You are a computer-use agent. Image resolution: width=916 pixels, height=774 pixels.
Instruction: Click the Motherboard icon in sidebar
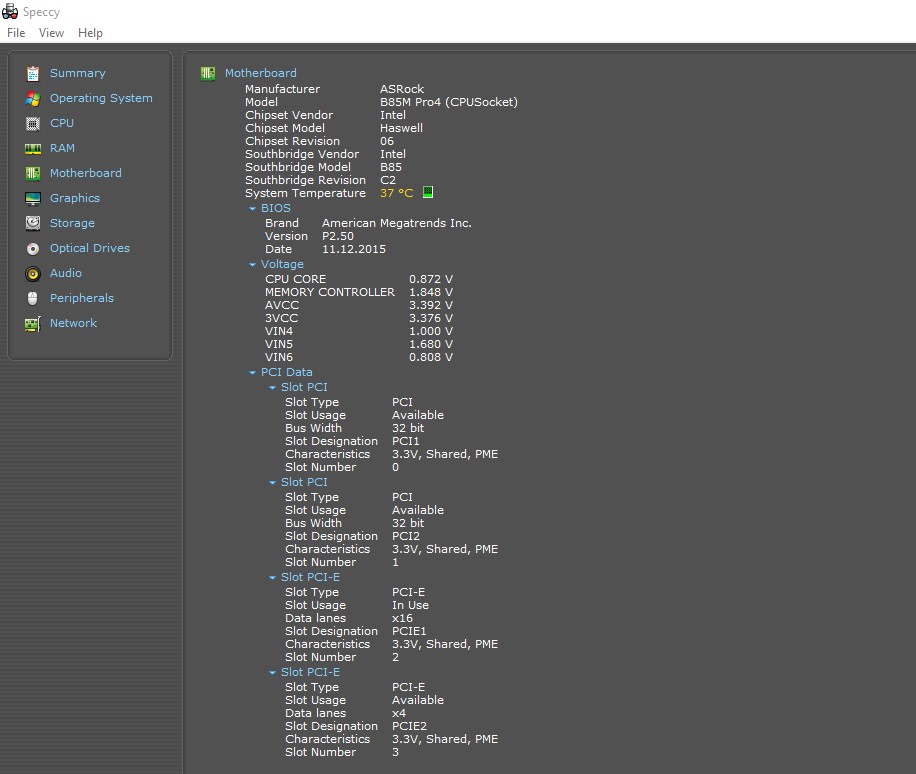point(33,173)
